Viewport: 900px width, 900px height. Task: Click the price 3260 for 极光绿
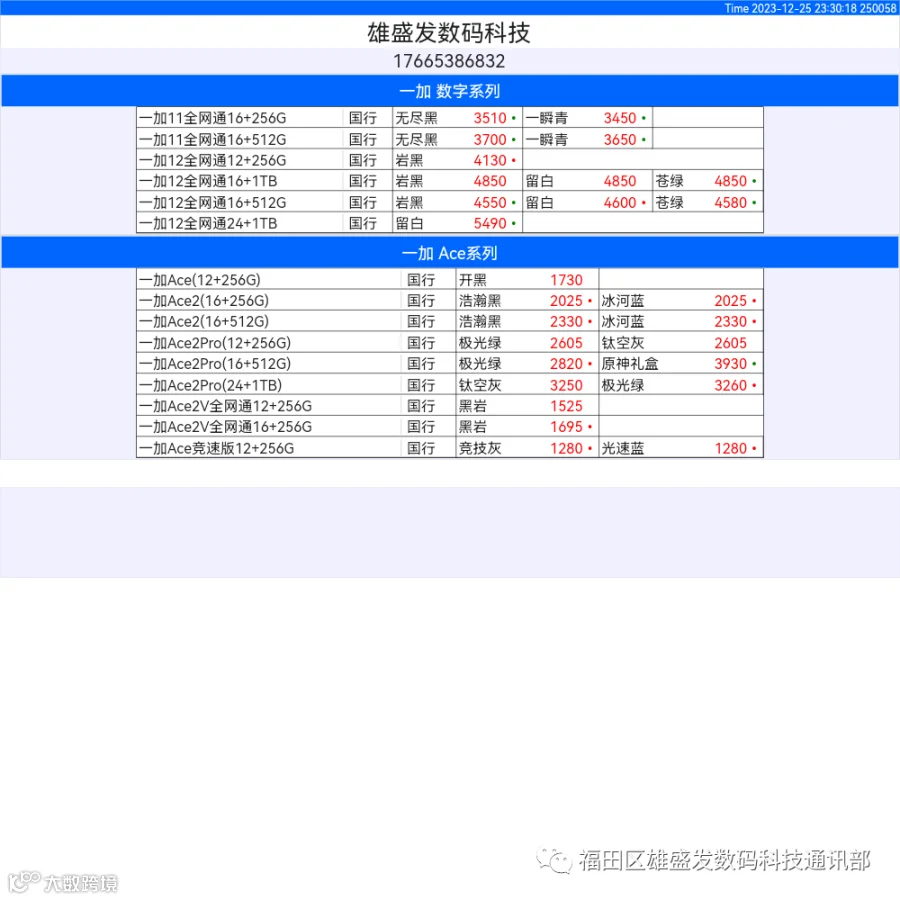(x=731, y=385)
